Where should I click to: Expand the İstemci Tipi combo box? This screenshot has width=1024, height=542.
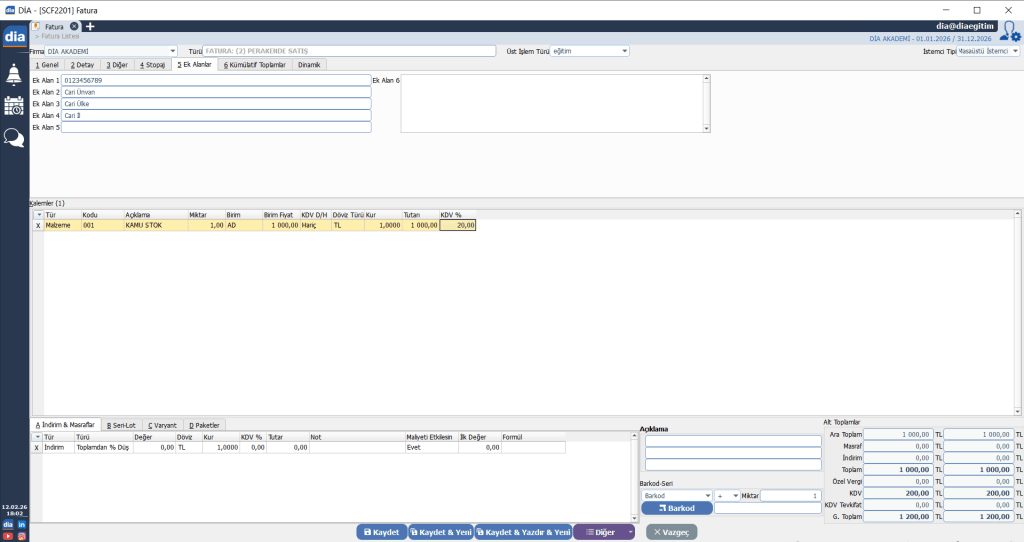pos(1015,51)
